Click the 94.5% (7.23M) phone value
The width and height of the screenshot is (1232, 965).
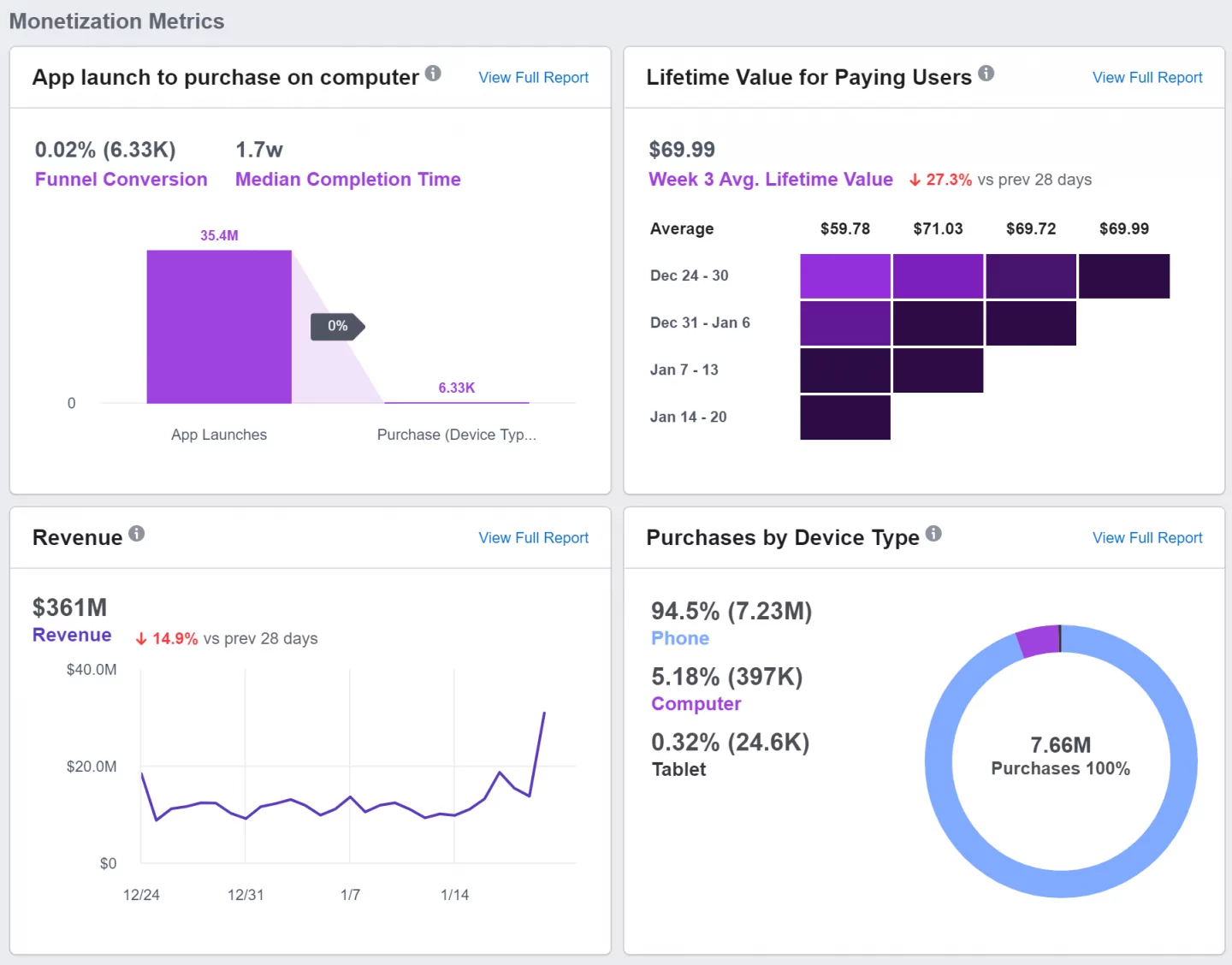click(731, 611)
